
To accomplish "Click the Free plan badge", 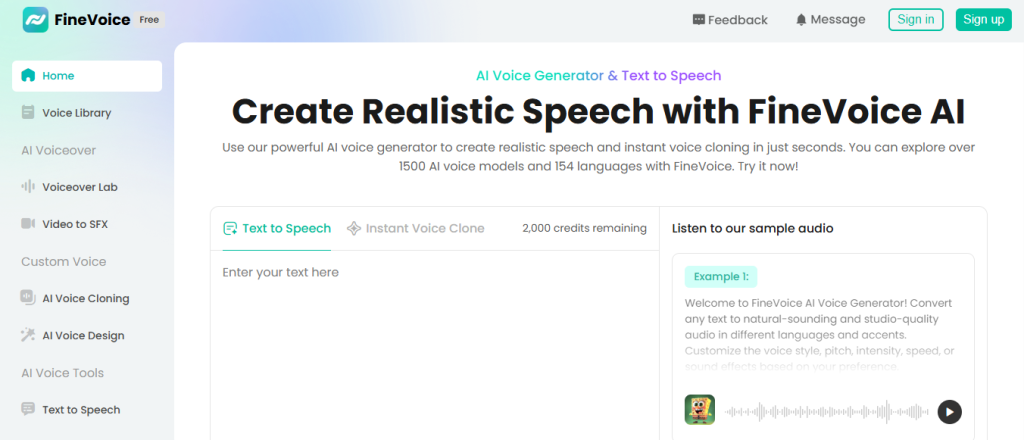I will pyautogui.click(x=150, y=20).
